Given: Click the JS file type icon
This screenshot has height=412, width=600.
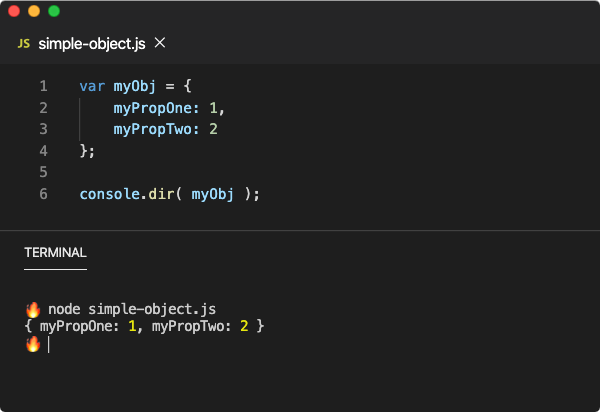Looking at the screenshot, I should click(x=24, y=44).
